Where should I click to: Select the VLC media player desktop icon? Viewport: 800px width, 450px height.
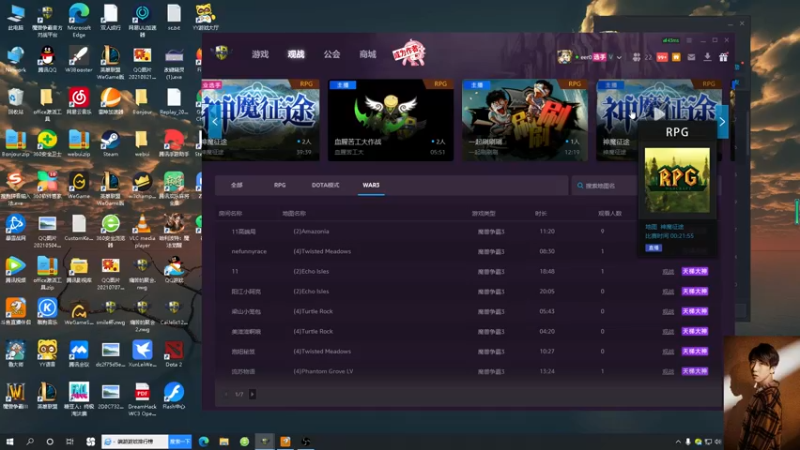point(142,231)
